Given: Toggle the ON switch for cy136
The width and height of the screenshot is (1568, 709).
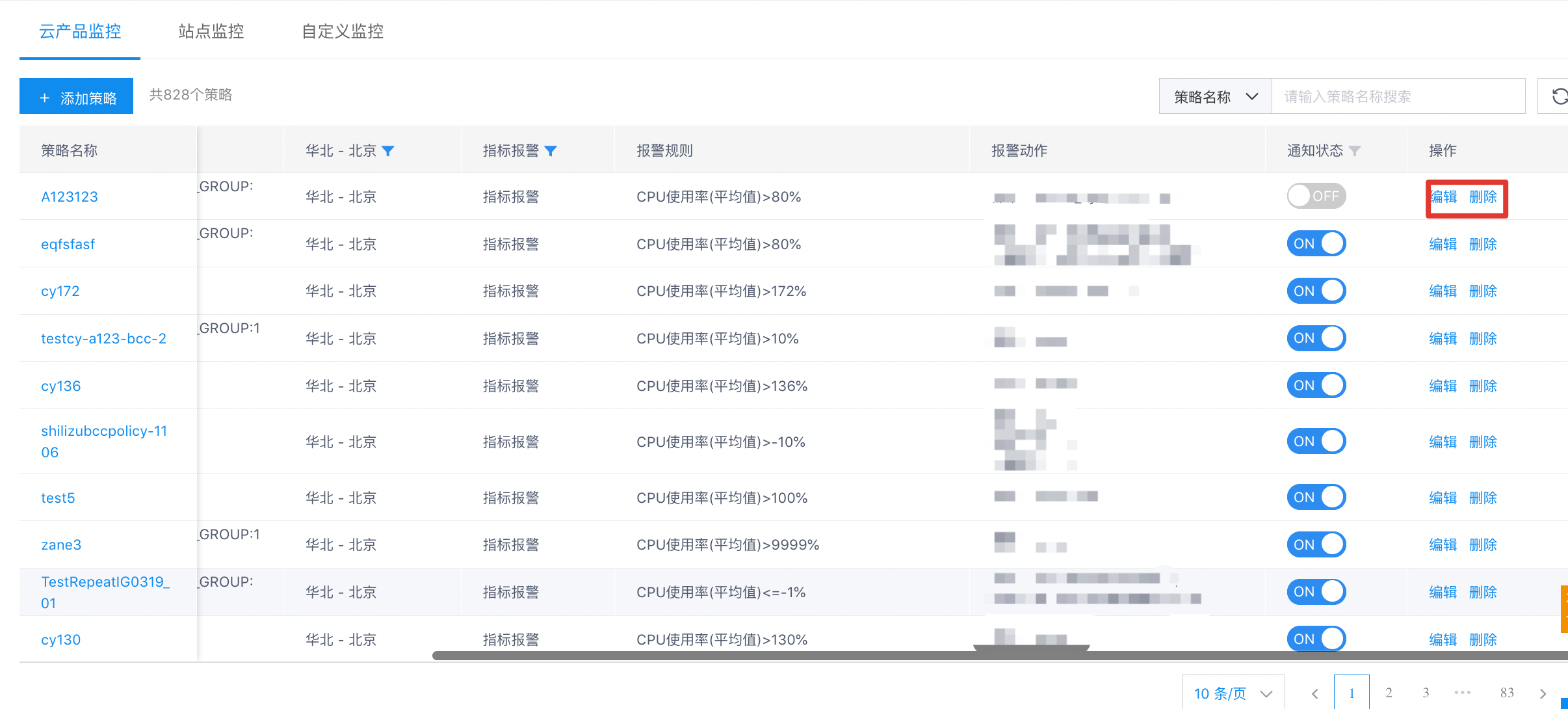Looking at the screenshot, I should pos(1316,385).
